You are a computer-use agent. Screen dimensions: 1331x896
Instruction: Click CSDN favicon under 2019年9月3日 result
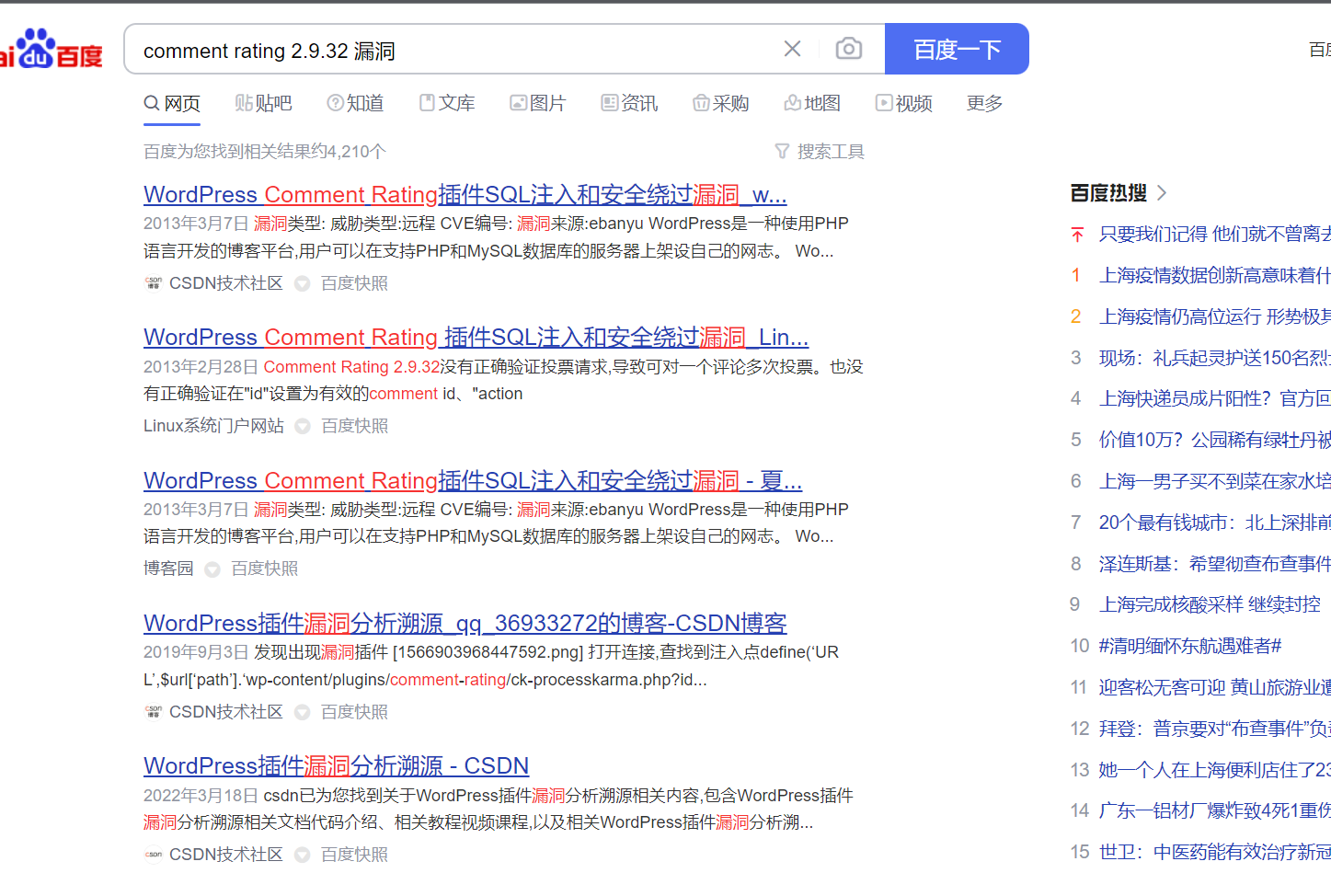tap(154, 712)
